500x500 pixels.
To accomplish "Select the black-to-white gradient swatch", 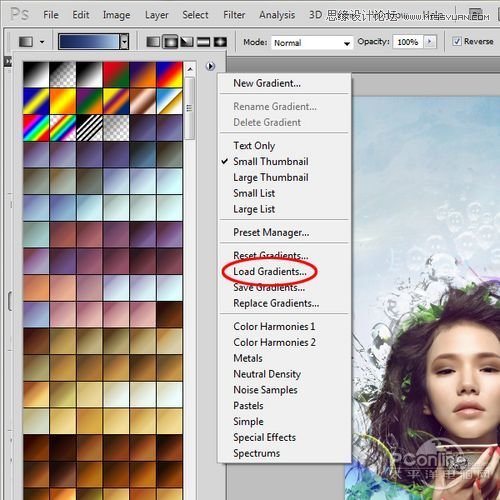I will tap(36, 74).
